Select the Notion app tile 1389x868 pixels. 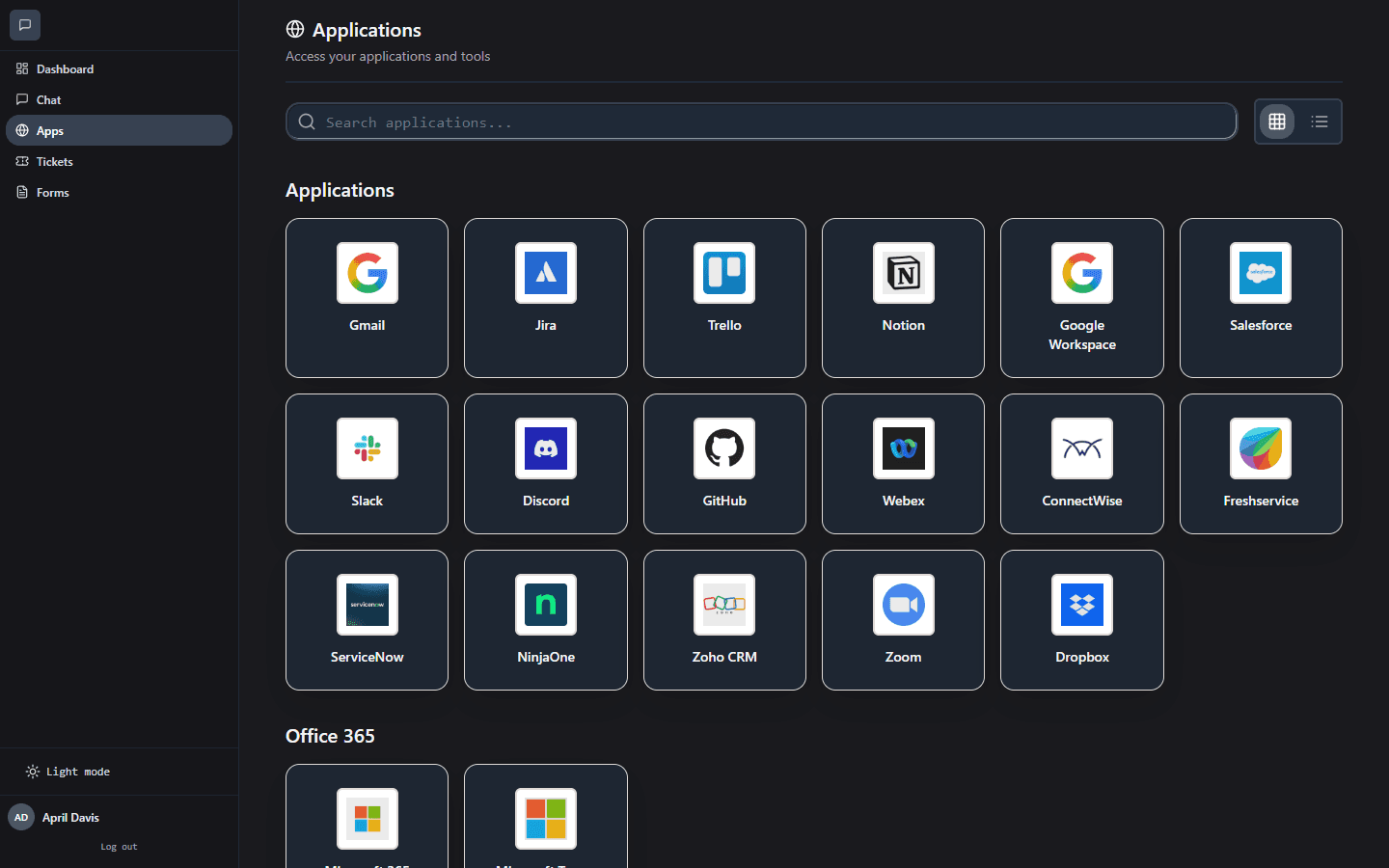(902, 298)
